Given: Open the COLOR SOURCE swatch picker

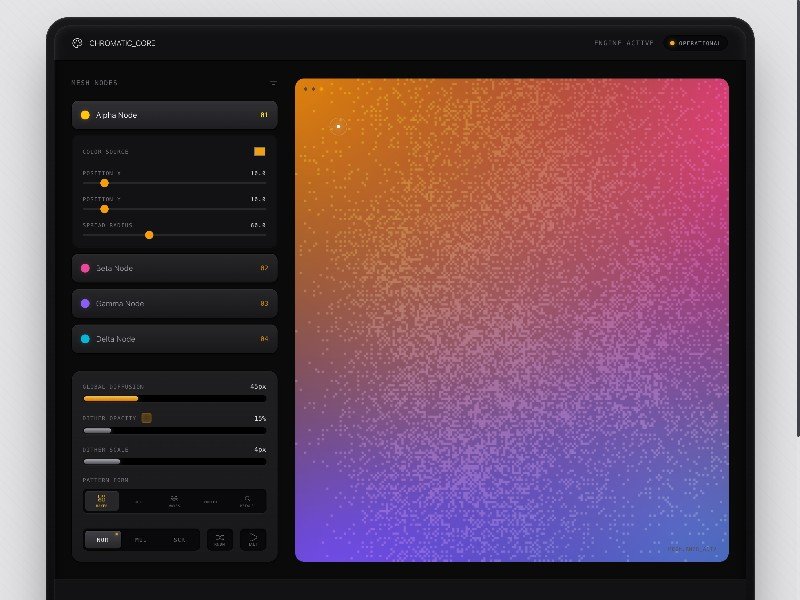Looking at the screenshot, I should (x=259, y=151).
